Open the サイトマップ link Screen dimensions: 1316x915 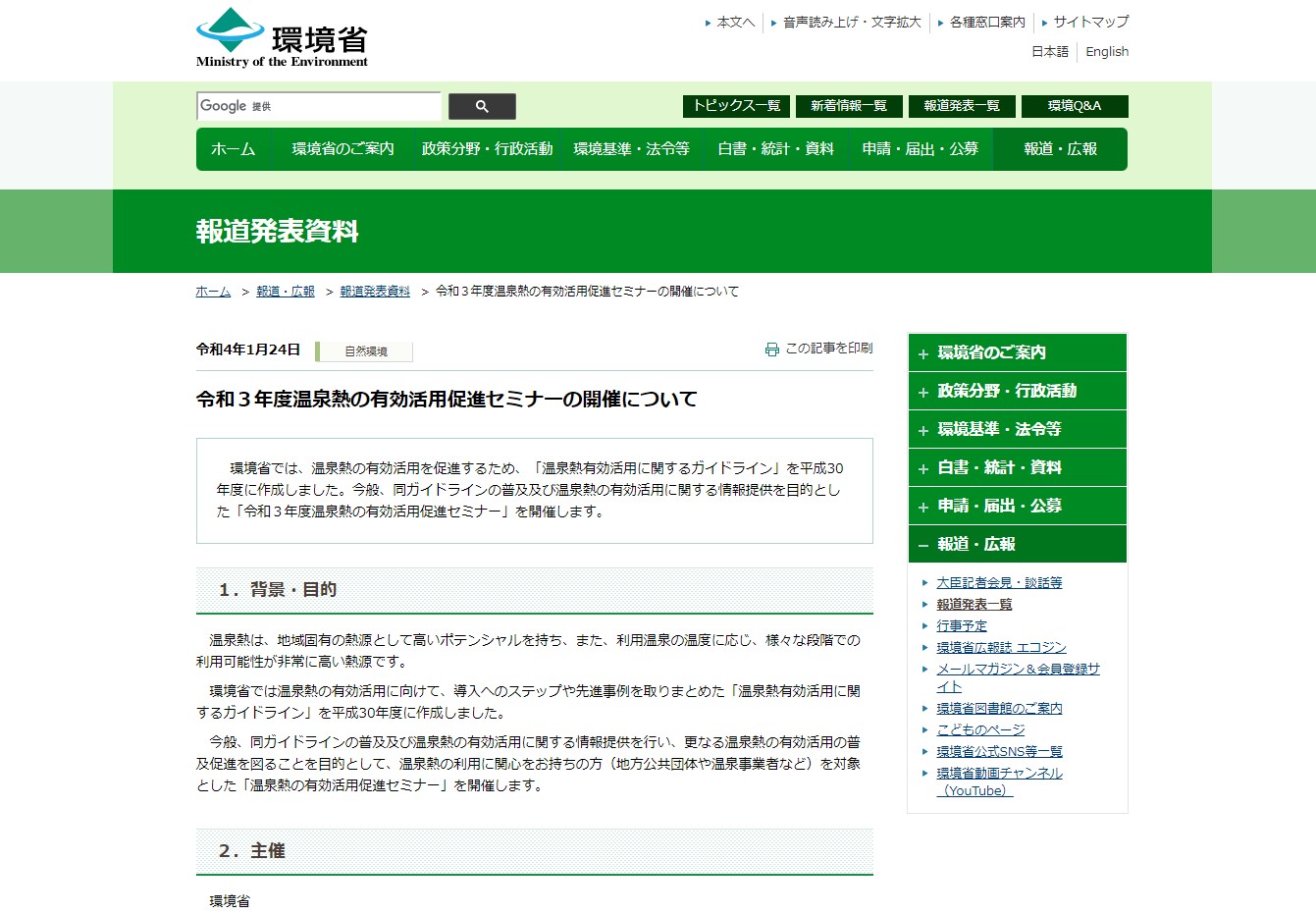[x=1090, y=22]
